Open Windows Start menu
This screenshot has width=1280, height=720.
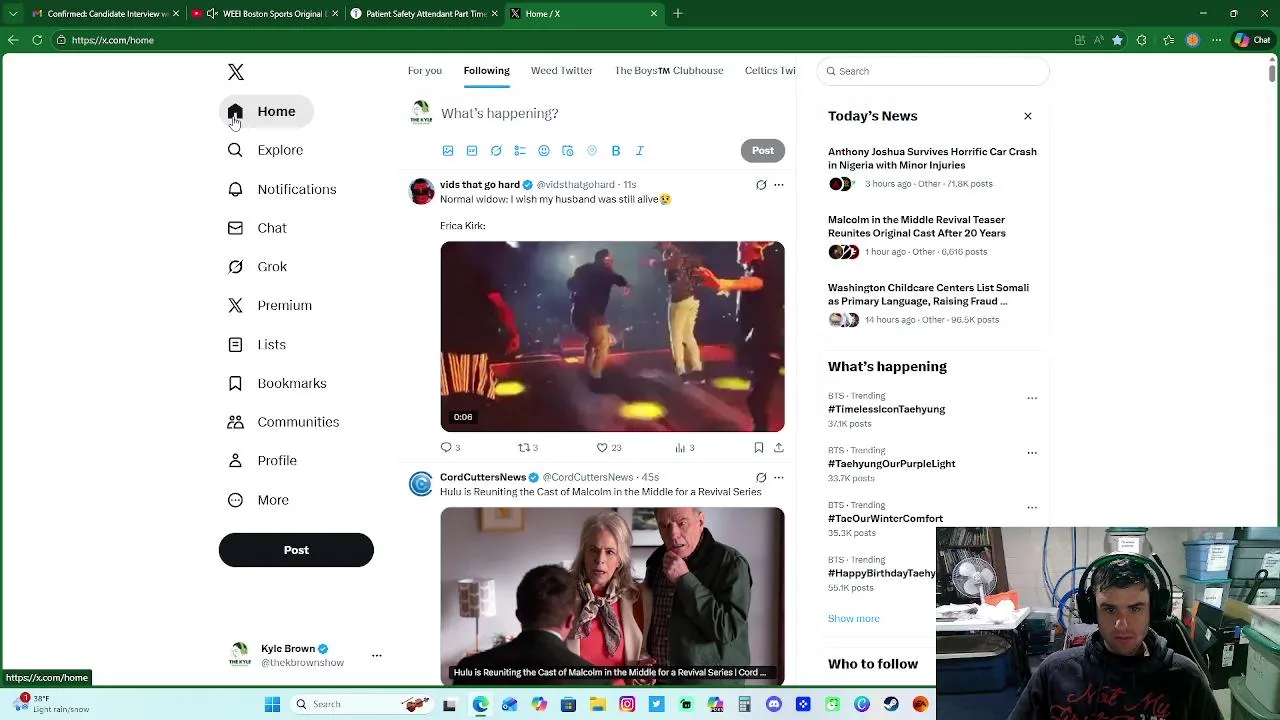272,705
